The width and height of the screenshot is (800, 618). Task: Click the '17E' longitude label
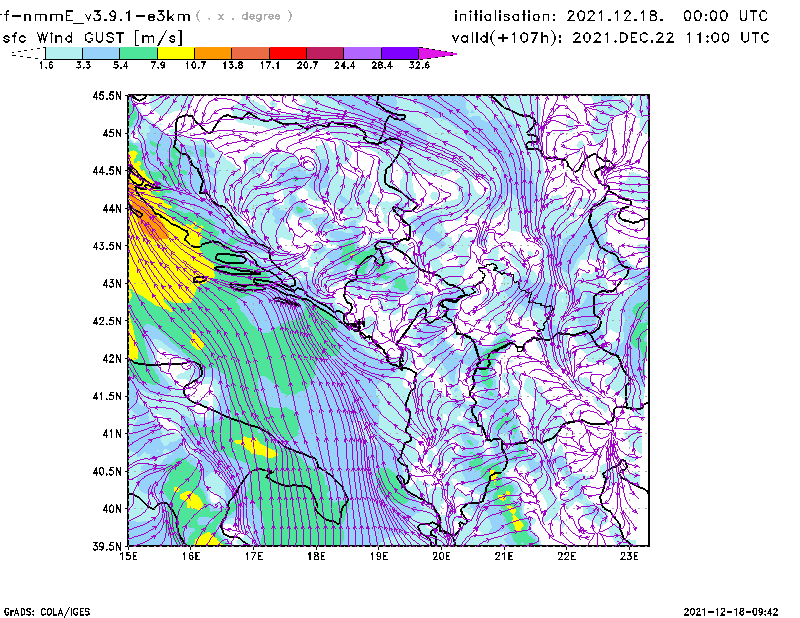254,556
